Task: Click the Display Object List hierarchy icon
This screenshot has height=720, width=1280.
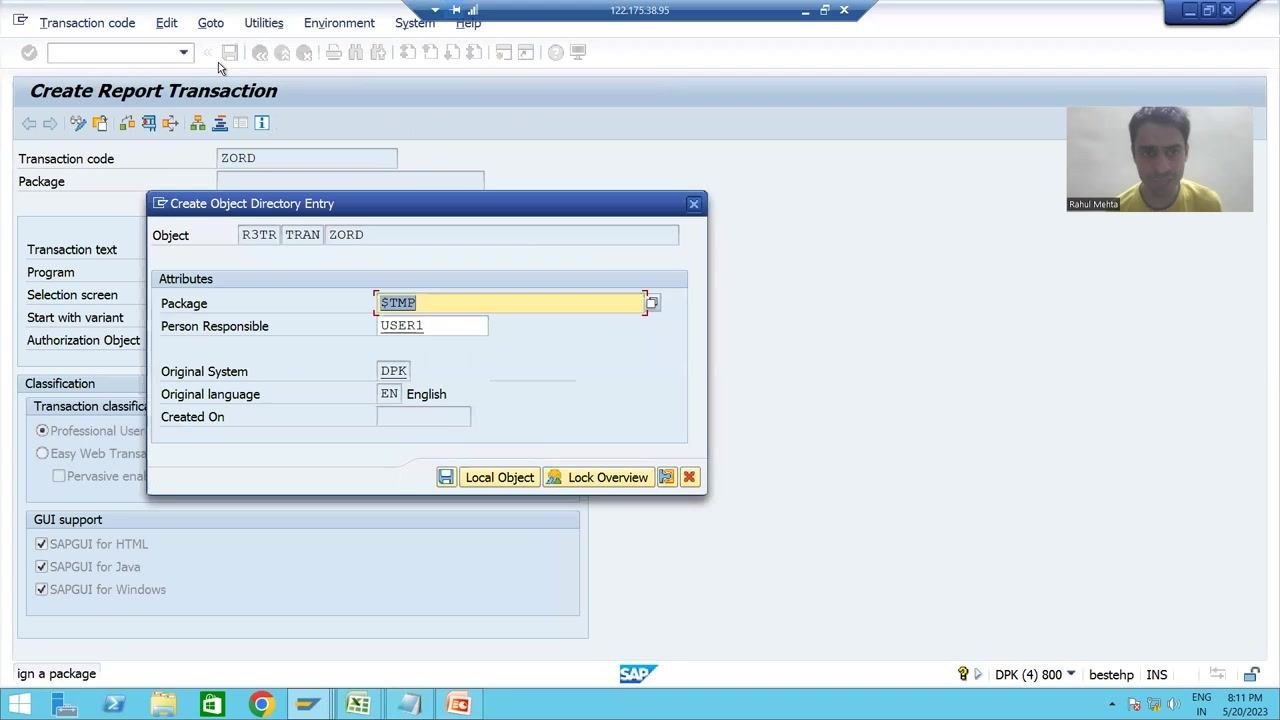Action: pyautogui.click(x=198, y=123)
